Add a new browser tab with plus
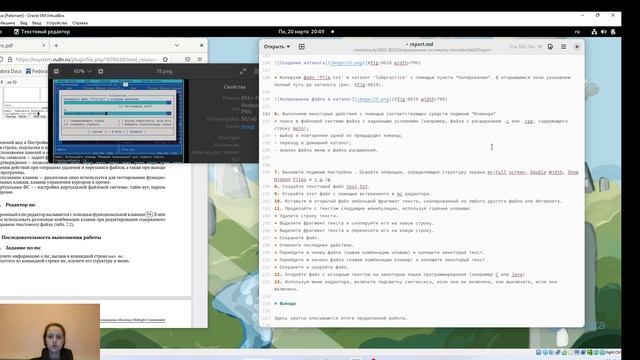 point(56,45)
